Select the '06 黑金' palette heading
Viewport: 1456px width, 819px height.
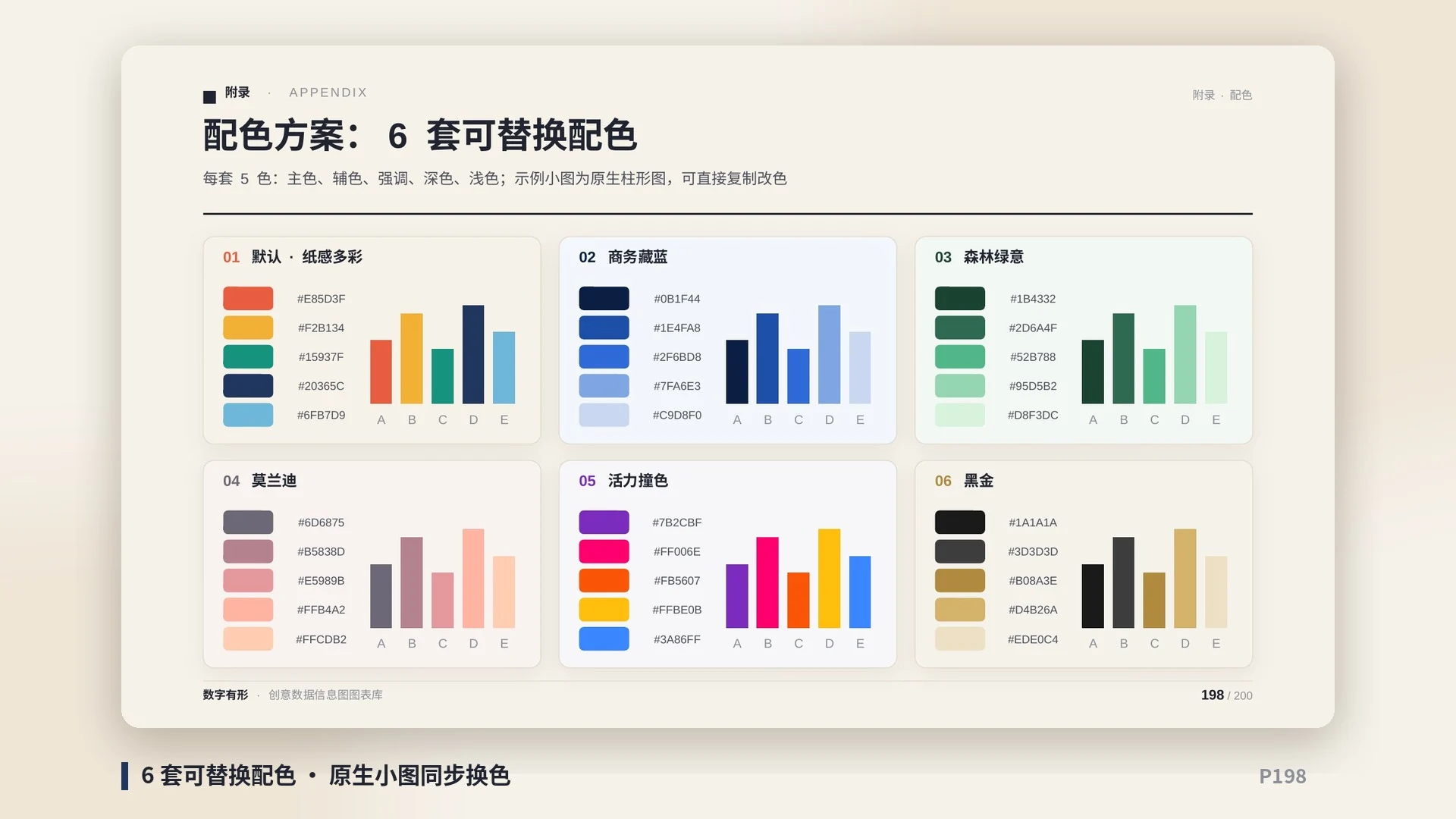964,481
